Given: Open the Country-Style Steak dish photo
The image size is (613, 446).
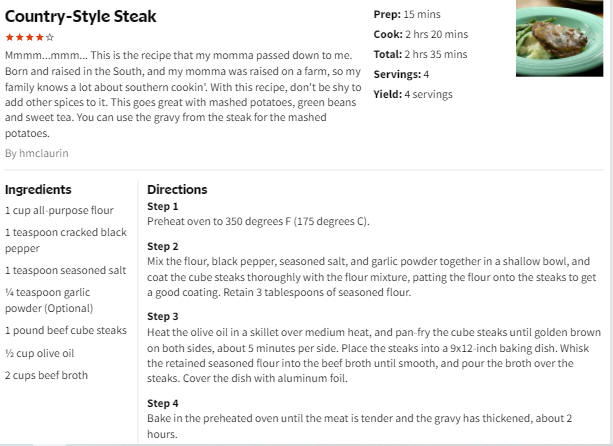Looking at the screenshot, I should (559, 38).
